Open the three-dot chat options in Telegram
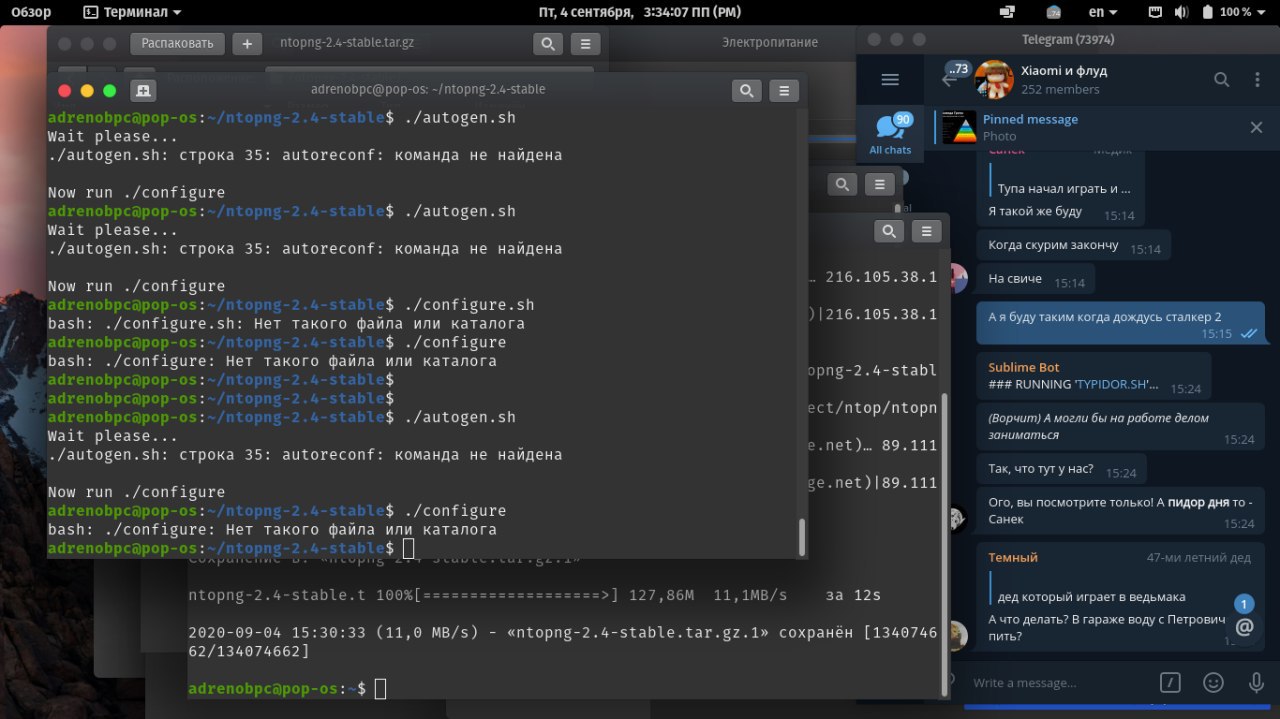Viewport: 1280px width, 719px height. tap(1258, 80)
